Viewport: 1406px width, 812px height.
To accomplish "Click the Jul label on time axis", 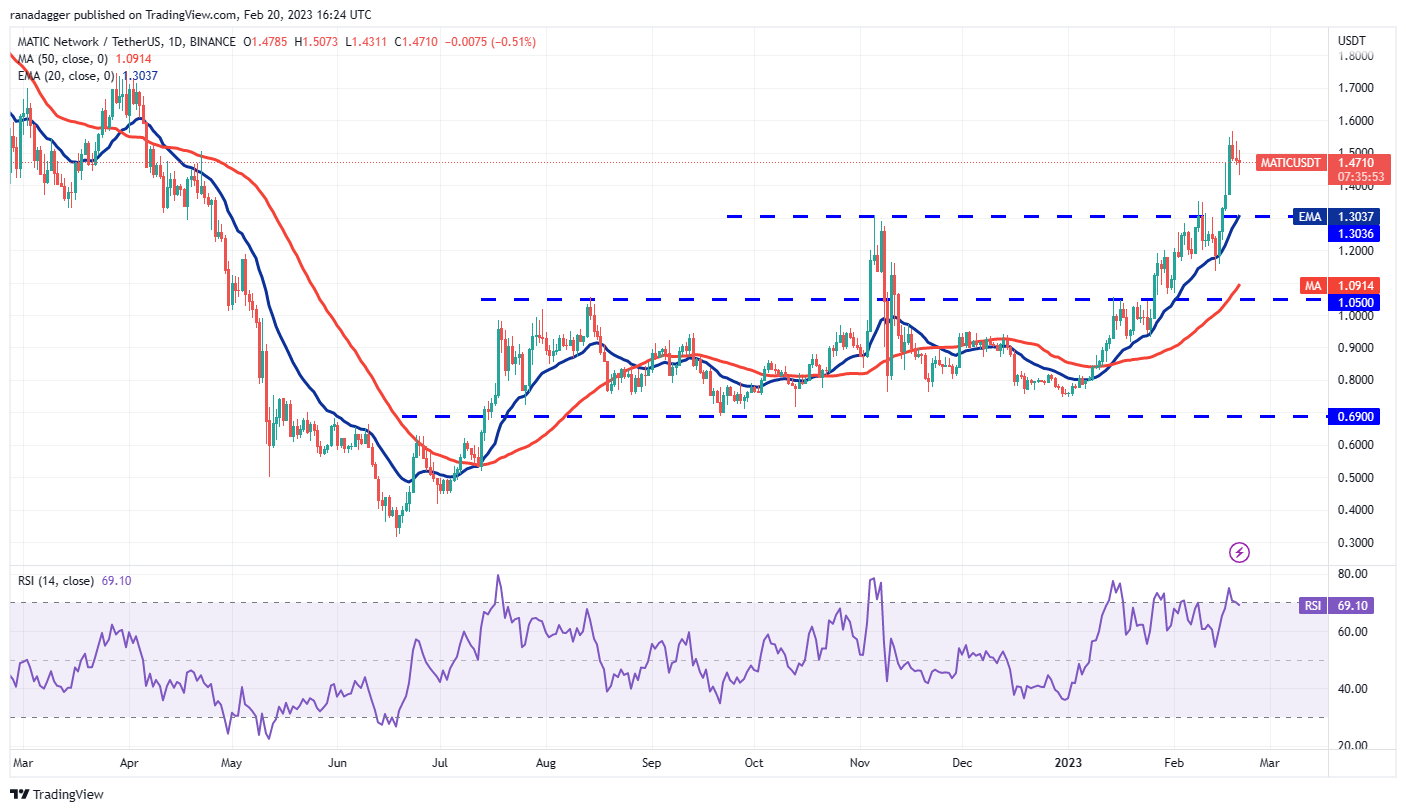I will coord(439,762).
